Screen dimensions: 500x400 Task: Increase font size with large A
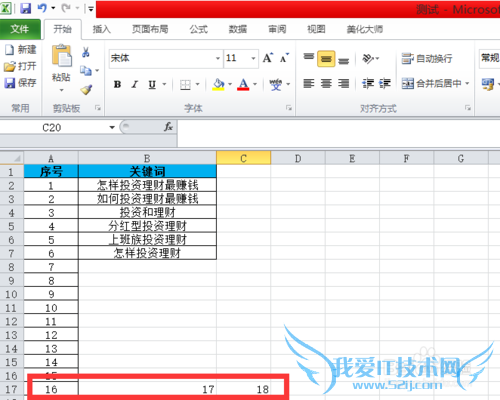click(268, 58)
